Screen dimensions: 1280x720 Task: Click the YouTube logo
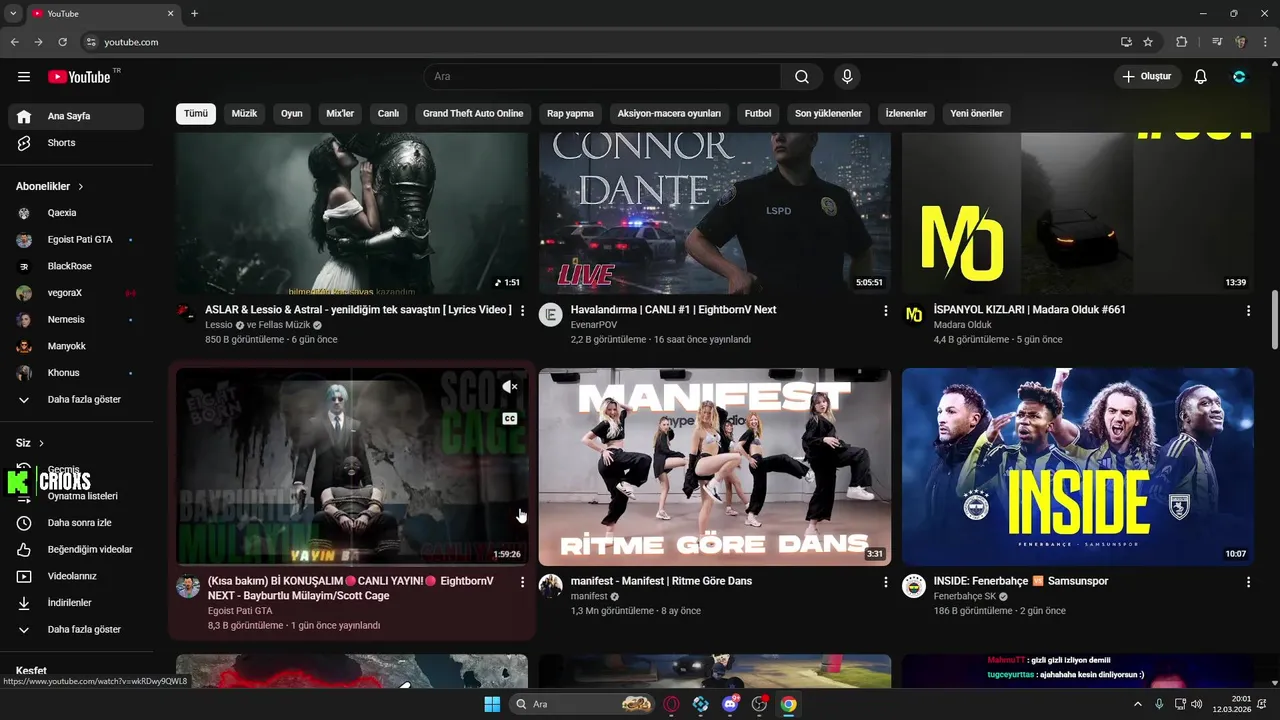(x=79, y=77)
